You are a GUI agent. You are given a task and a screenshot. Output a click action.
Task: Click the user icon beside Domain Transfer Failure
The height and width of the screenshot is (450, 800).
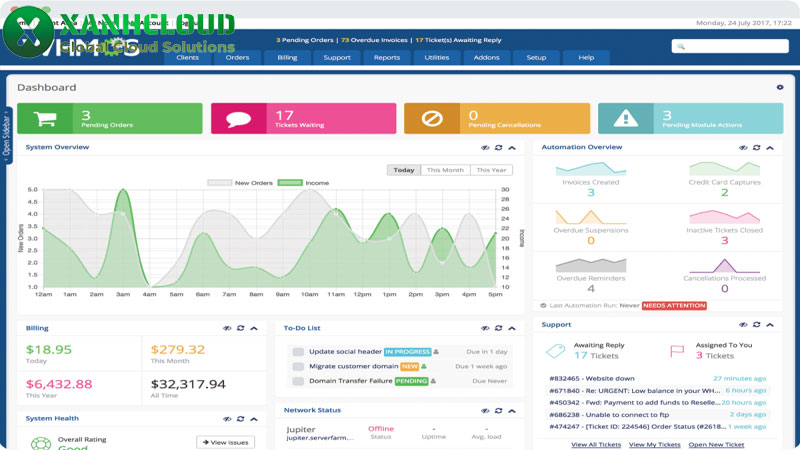pyautogui.click(x=433, y=381)
